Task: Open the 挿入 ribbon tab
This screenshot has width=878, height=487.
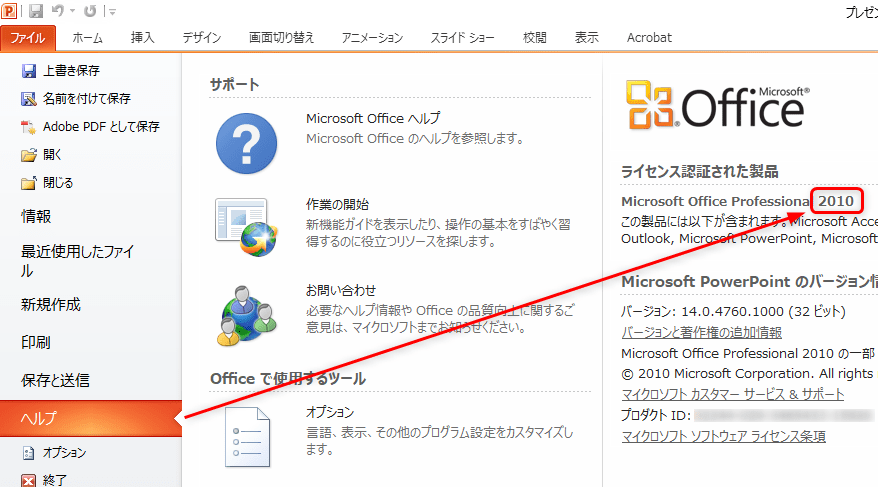Action: tap(143, 38)
